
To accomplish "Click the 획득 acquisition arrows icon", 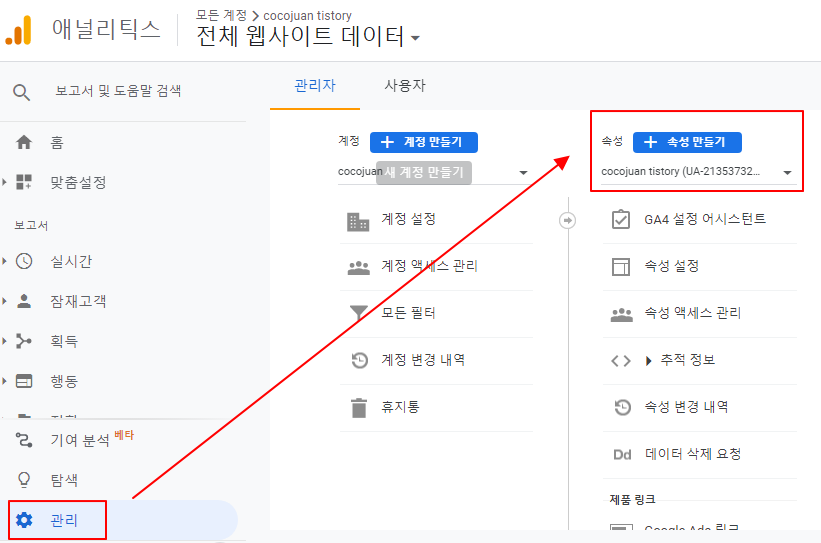I will tap(24, 341).
